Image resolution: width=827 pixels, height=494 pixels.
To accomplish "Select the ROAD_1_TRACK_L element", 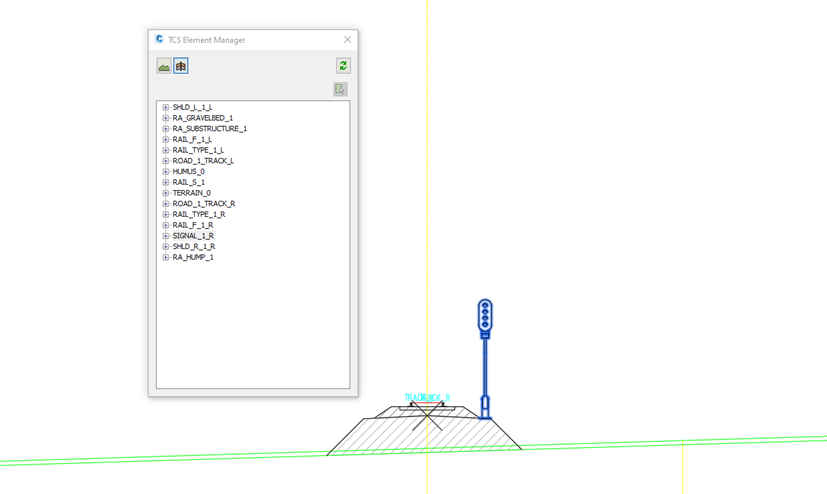I will (x=203, y=161).
